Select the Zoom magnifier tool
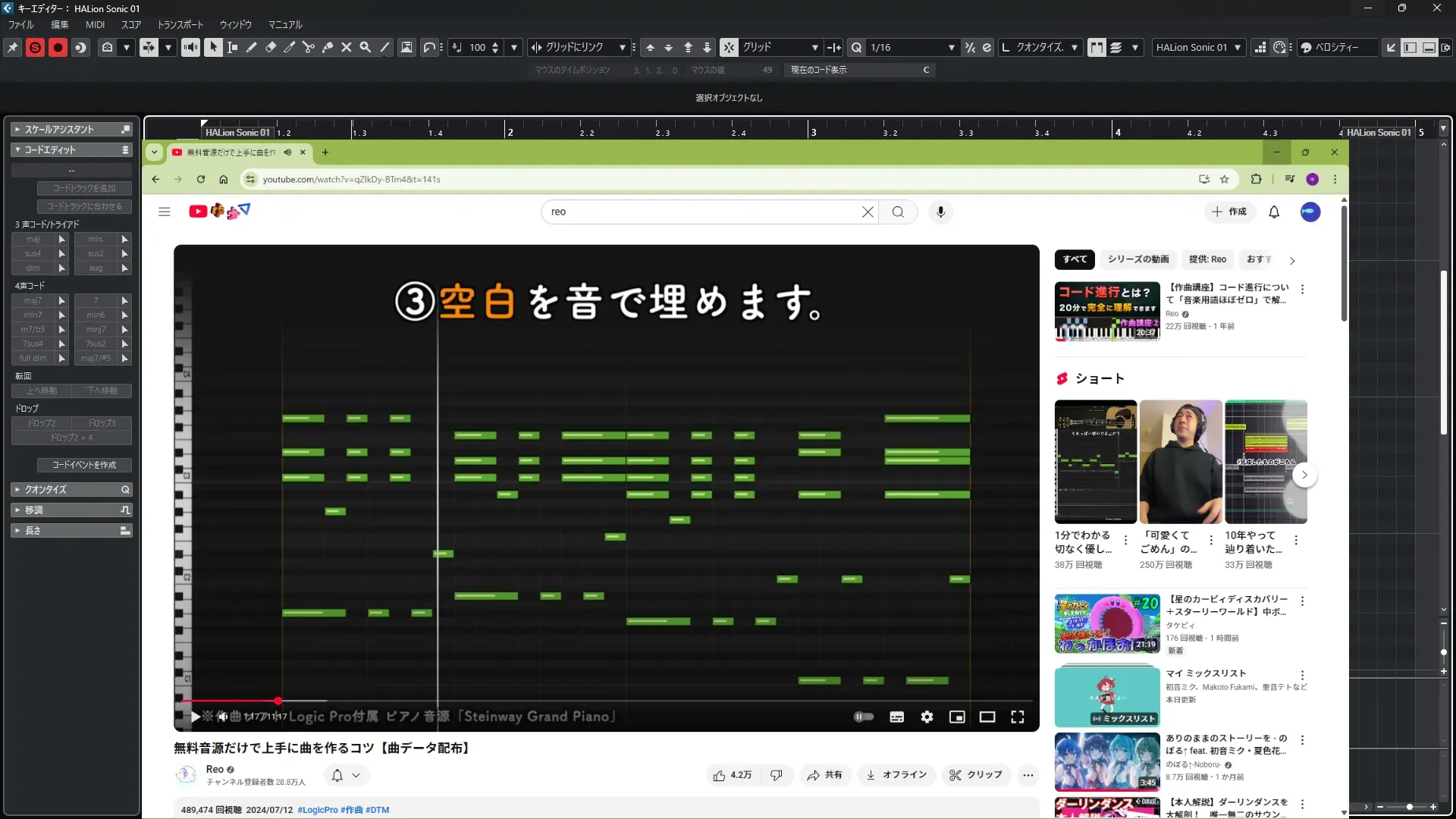The width and height of the screenshot is (1456, 819). (x=366, y=47)
